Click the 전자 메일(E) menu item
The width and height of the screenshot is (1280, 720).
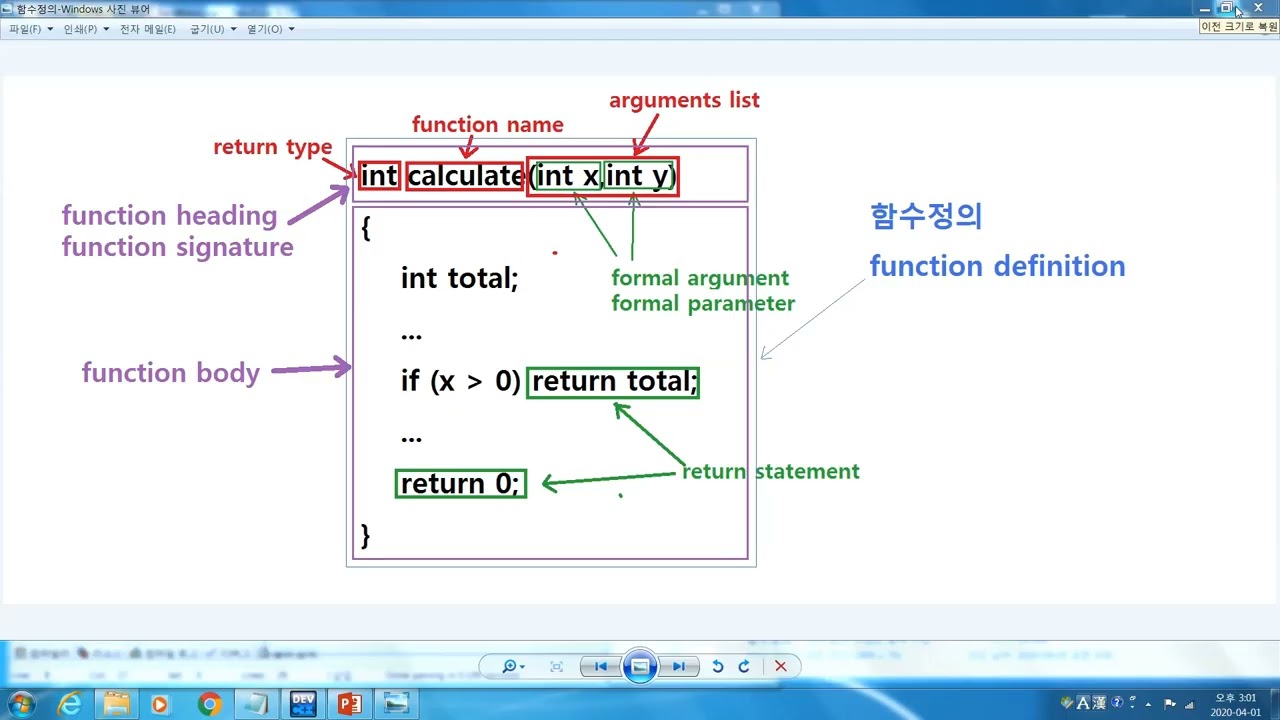148,29
